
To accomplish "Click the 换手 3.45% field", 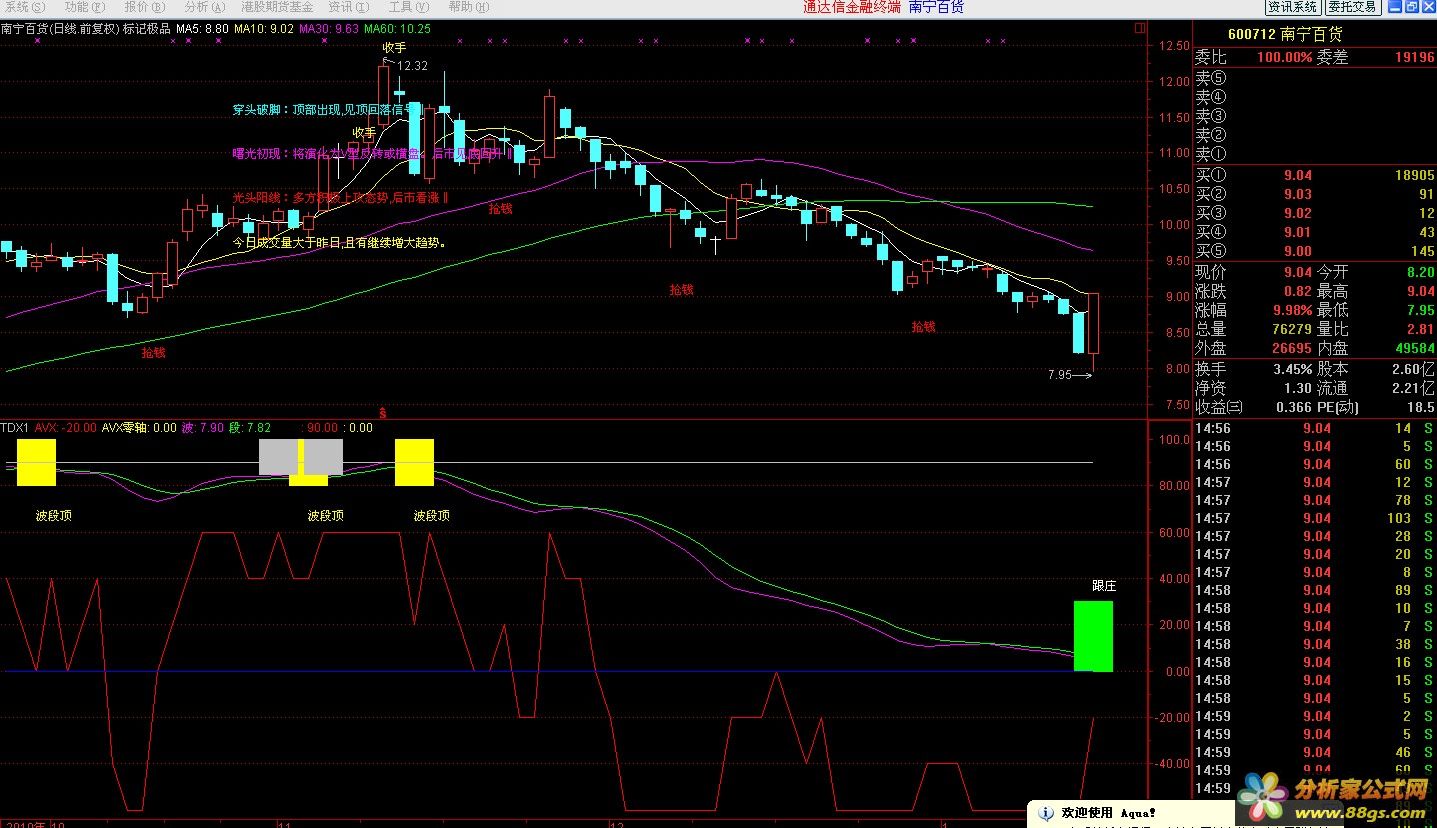I will (1253, 369).
